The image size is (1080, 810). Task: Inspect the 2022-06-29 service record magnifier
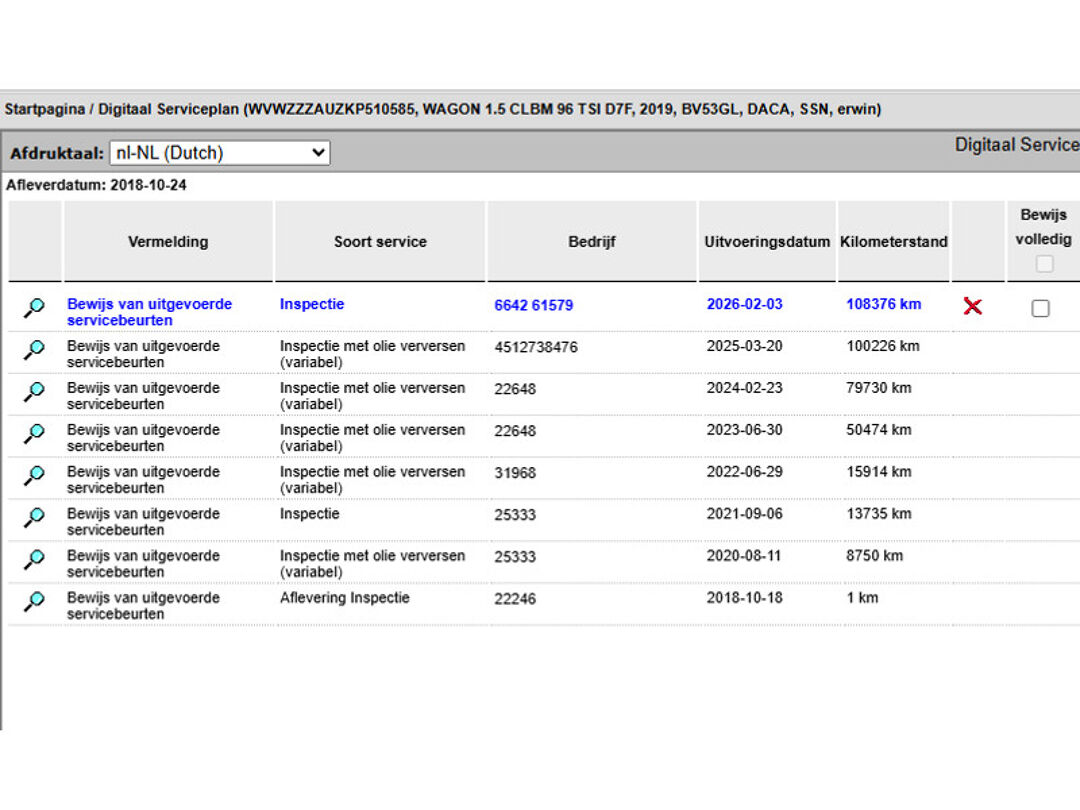tap(34, 476)
